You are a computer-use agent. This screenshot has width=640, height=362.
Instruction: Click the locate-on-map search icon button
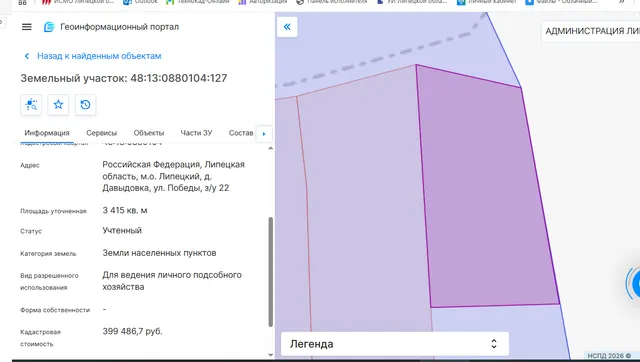[31, 105]
